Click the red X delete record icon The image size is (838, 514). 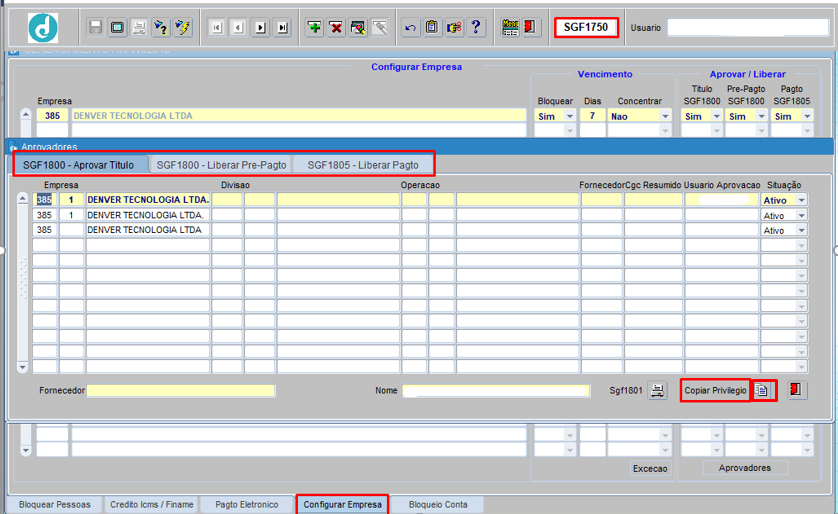pos(336,27)
